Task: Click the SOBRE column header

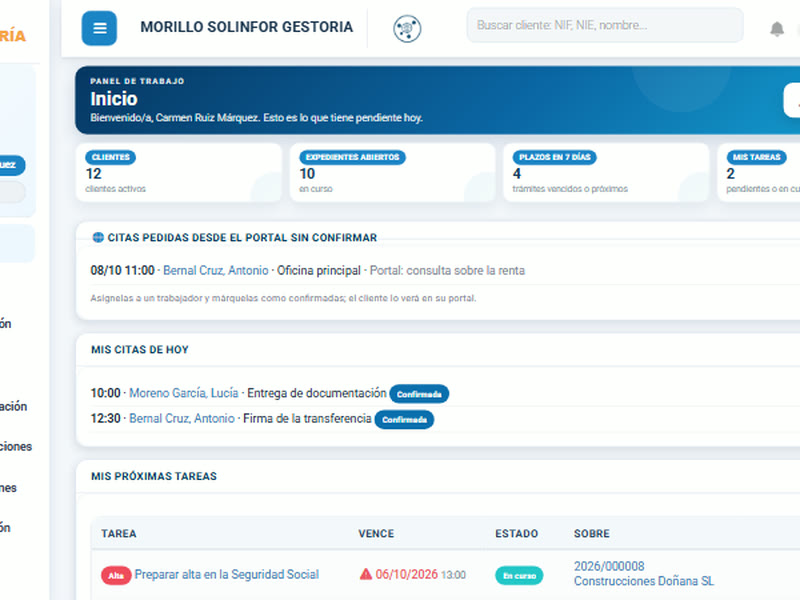Action: pos(592,534)
